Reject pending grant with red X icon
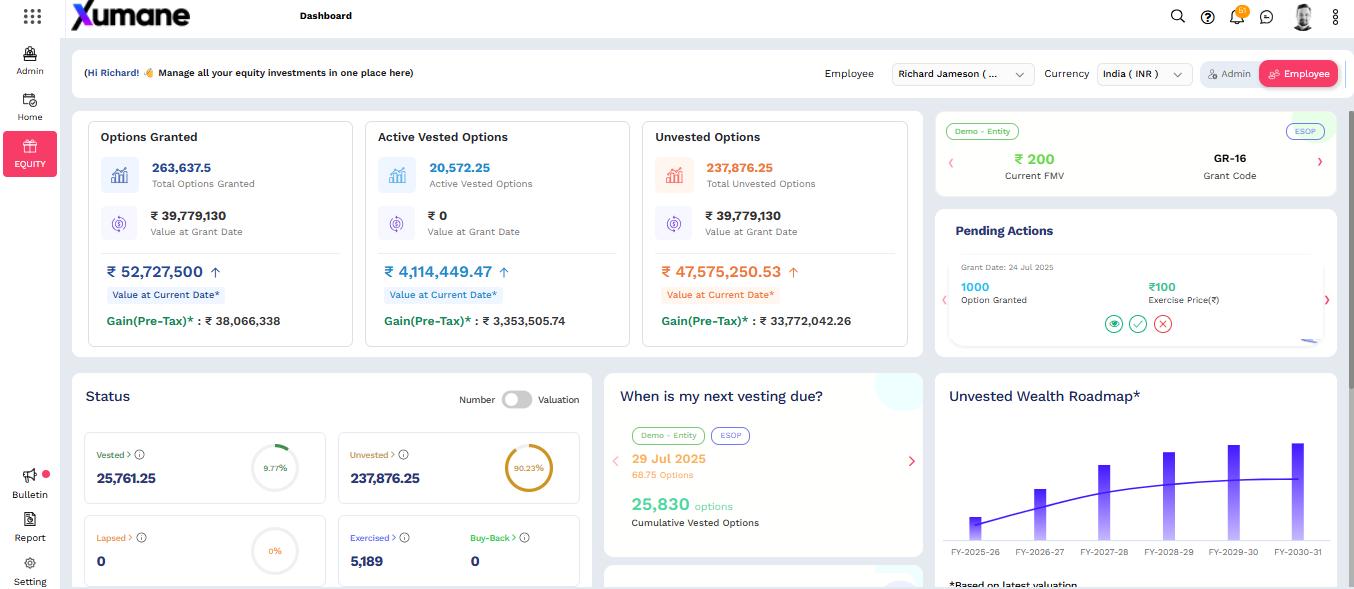The image size is (1354, 589). tap(1162, 324)
